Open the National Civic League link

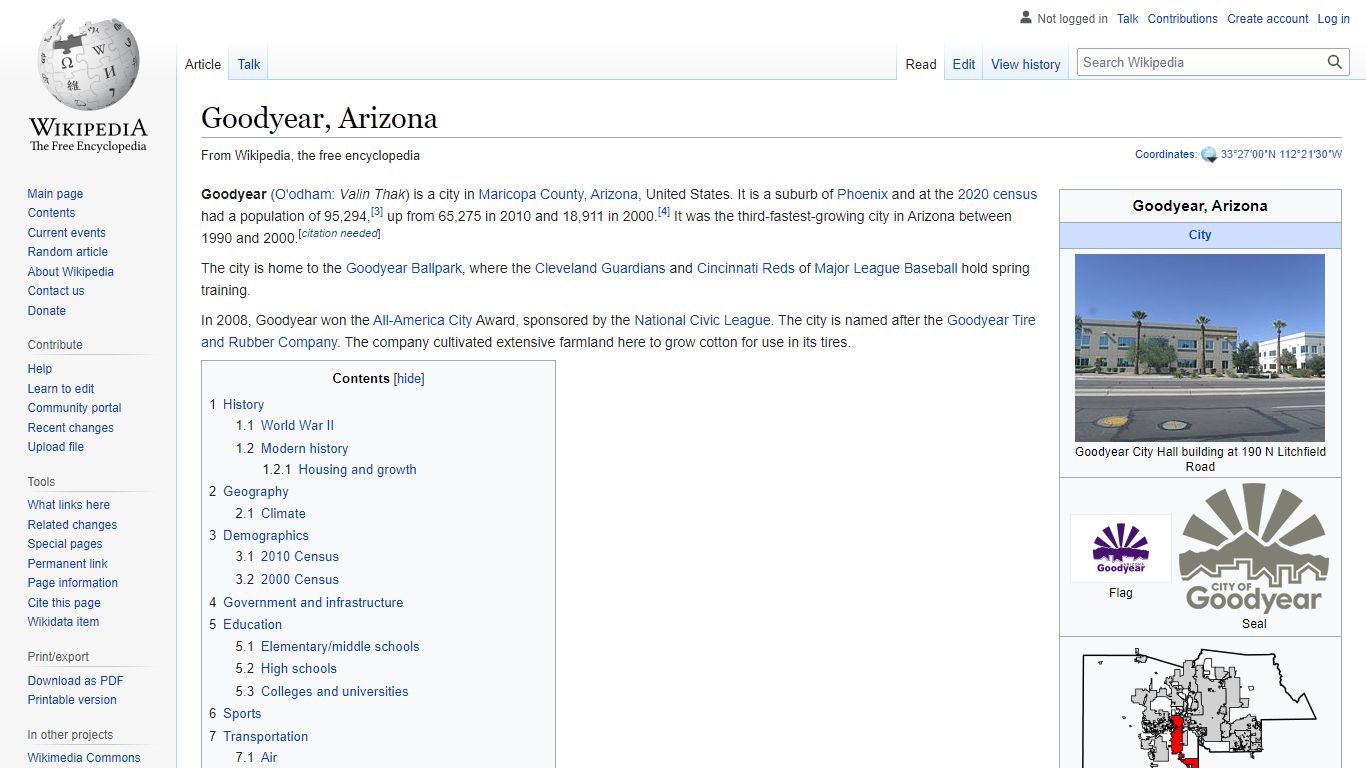(702, 321)
